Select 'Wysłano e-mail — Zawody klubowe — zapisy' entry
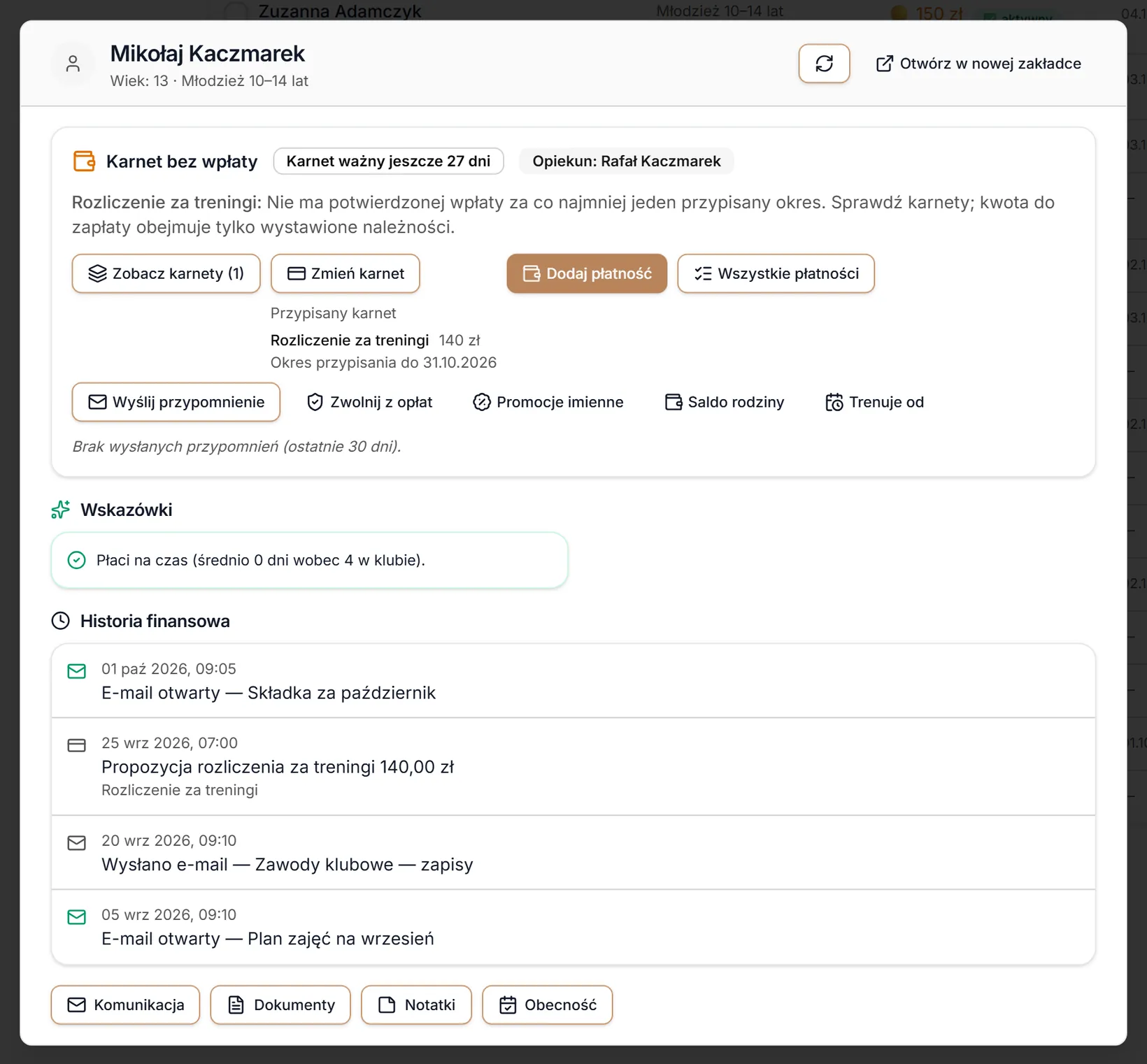The image size is (1147, 1064). 573,852
